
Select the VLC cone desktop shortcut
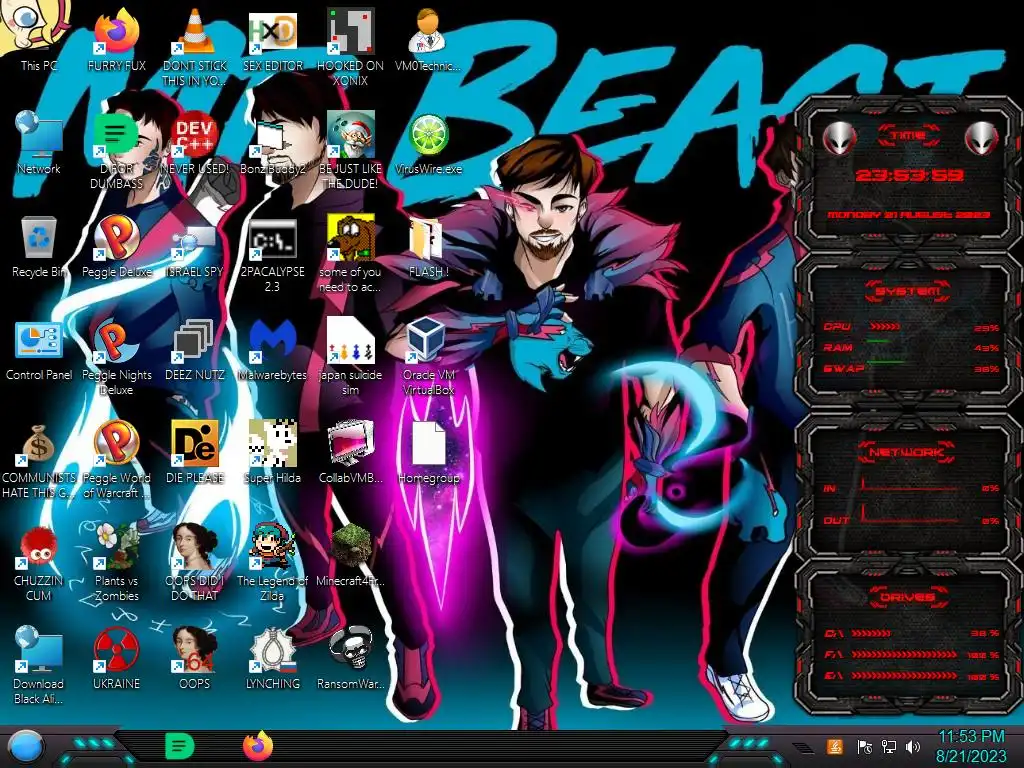[x=195, y=46]
